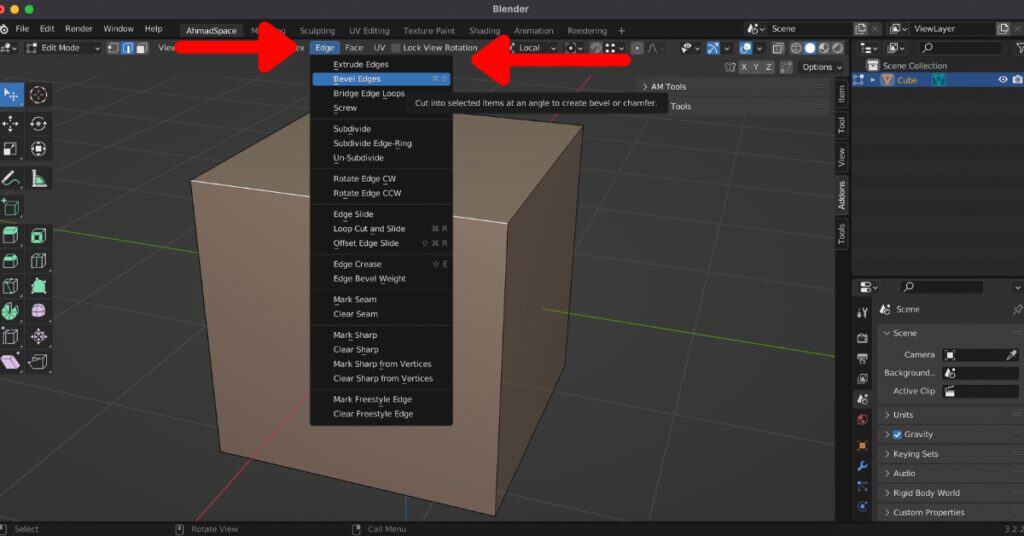Open the Edit Mode dropdown
This screenshot has width=1024, height=536.
pos(63,47)
